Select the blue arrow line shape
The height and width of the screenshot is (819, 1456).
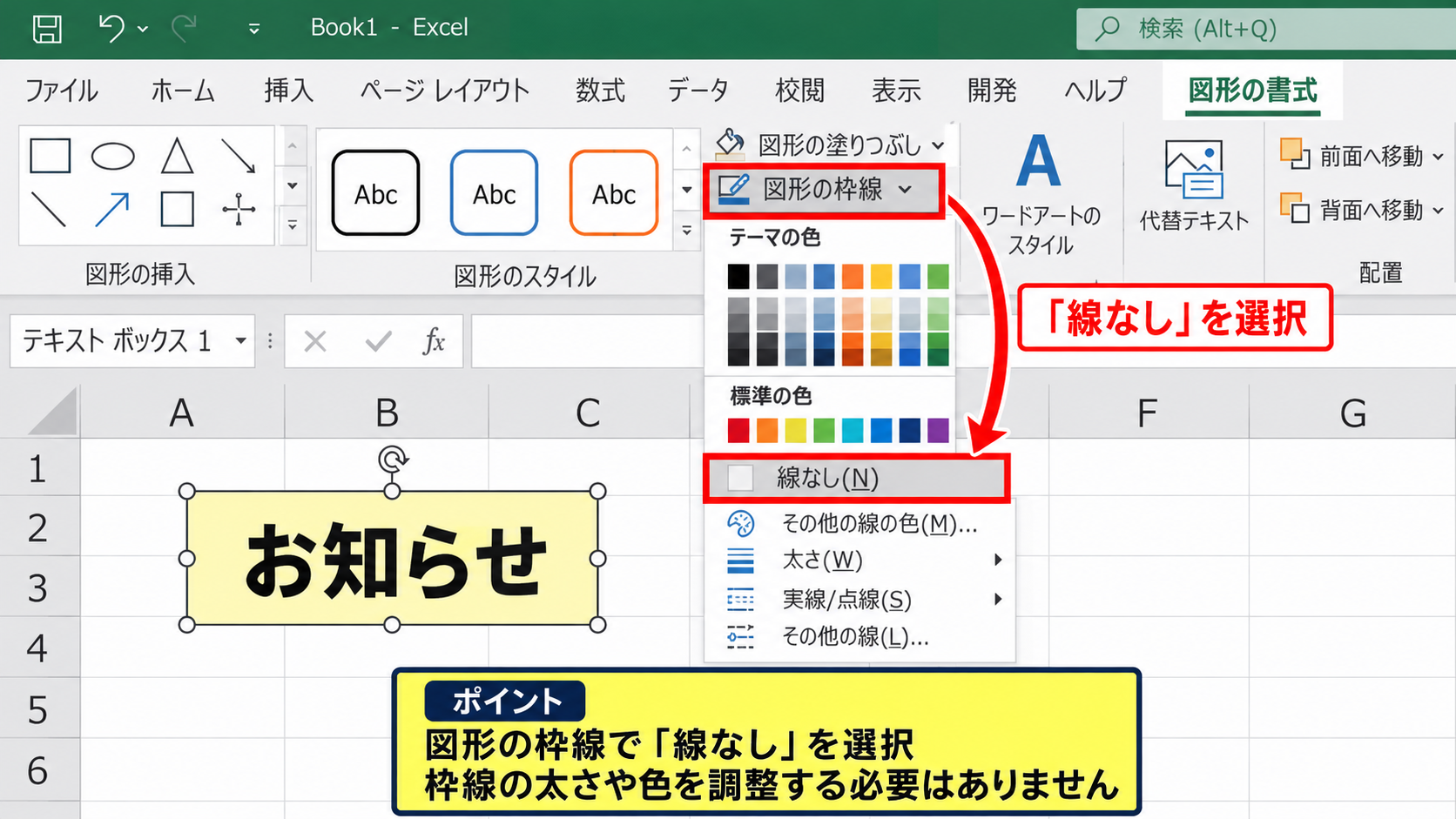click(x=112, y=210)
